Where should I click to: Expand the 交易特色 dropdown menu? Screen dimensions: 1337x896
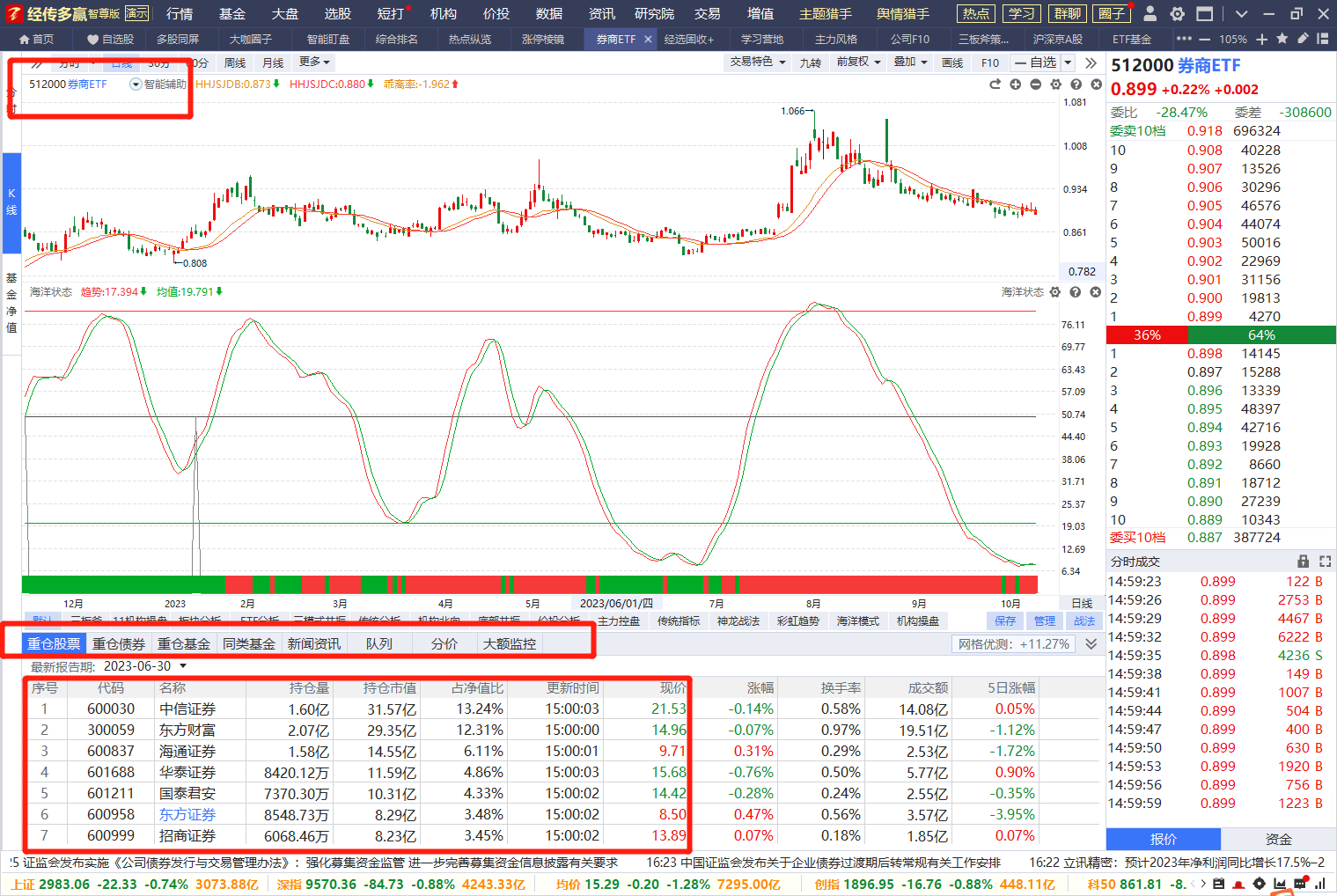(757, 62)
